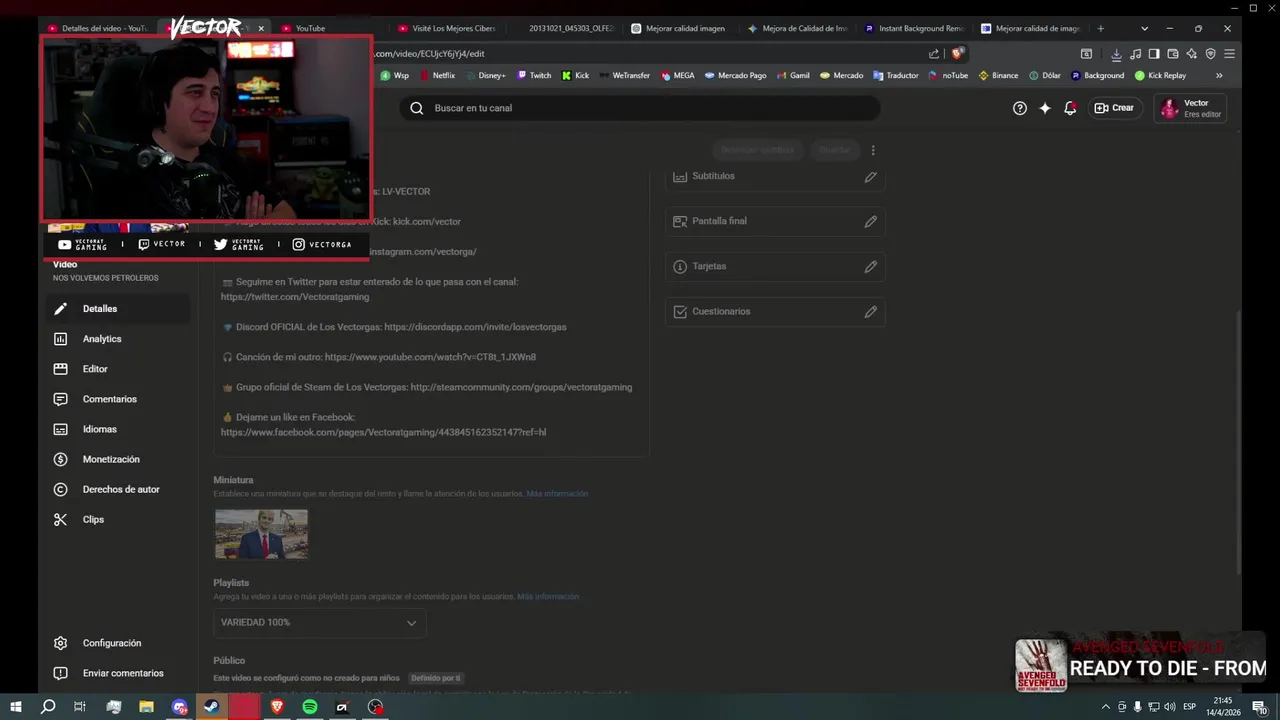Open the Traductor bookmark
This screenshot has height=720, width=1280.
[x=896, y=75]
